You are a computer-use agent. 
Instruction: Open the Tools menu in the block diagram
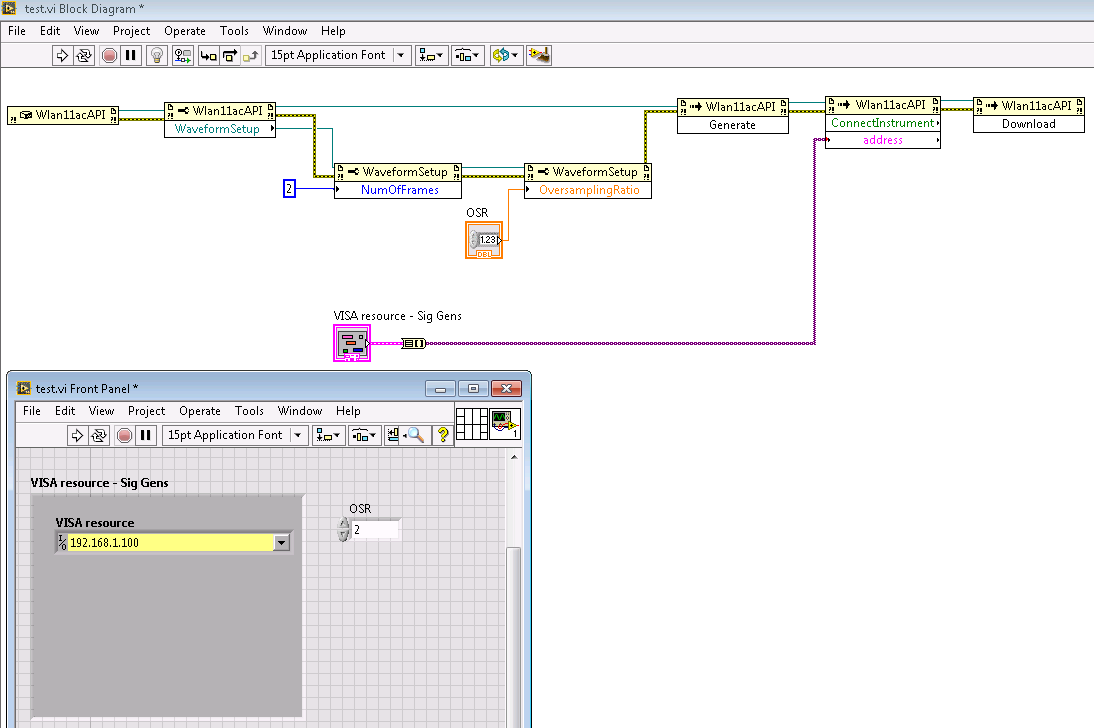coord(234,31)
